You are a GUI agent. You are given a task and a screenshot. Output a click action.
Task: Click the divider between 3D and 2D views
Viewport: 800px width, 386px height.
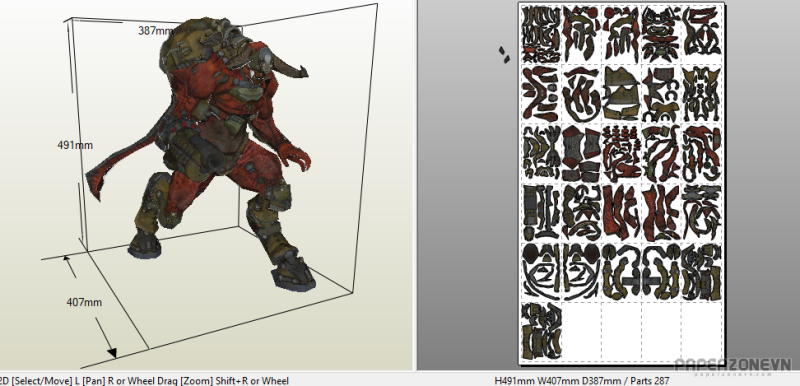tap(415, 185)
